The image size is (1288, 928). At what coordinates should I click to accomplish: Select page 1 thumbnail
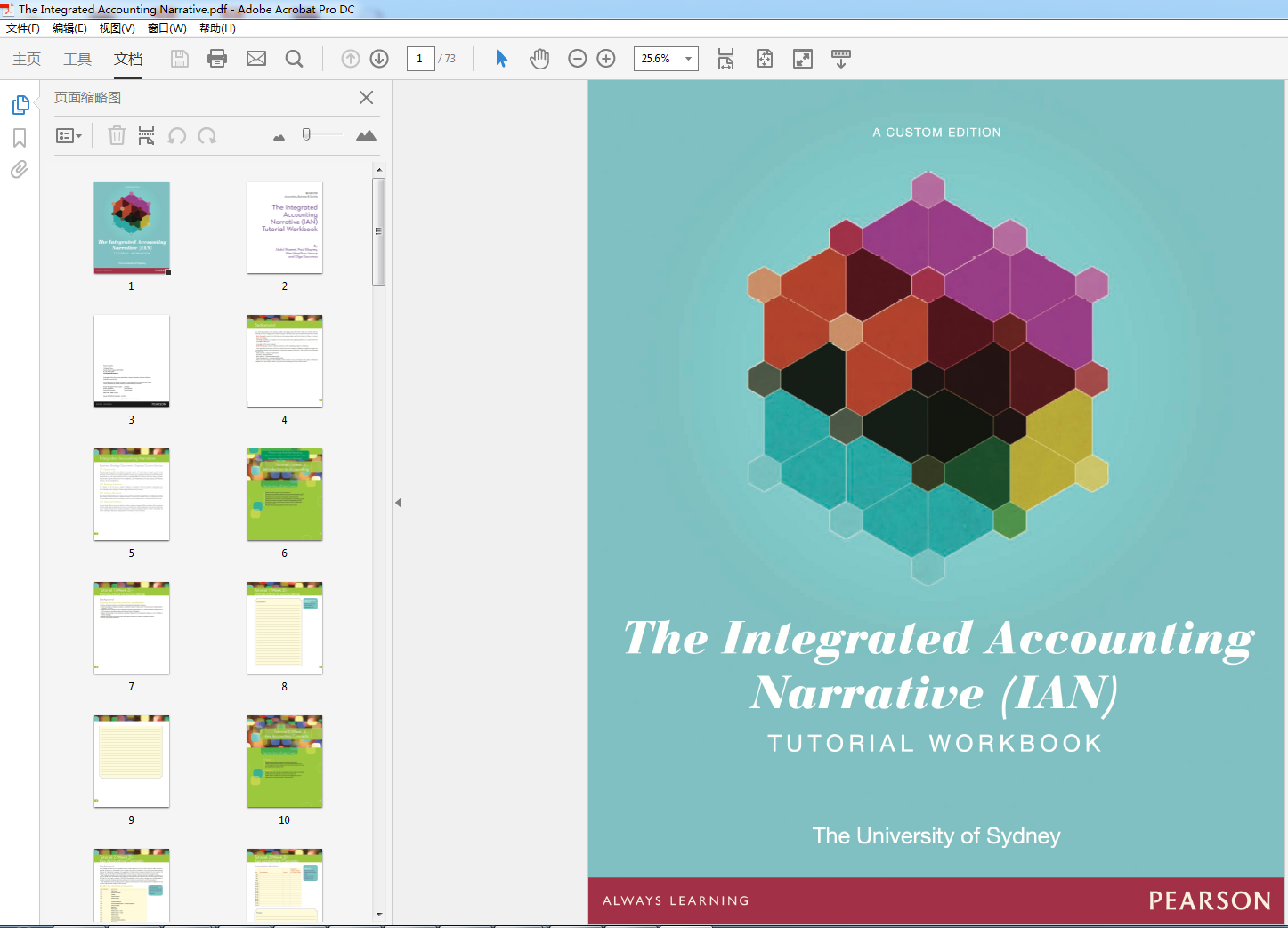(x=132, y=228)
